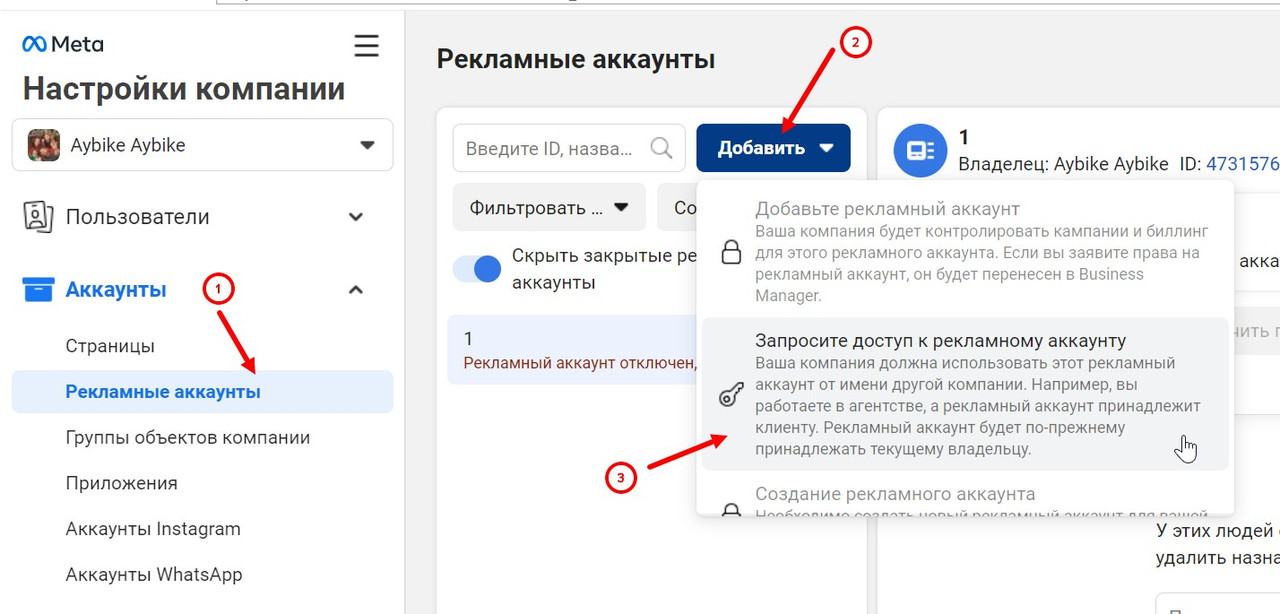Click the Аккаунты briefcase icon

38,290
